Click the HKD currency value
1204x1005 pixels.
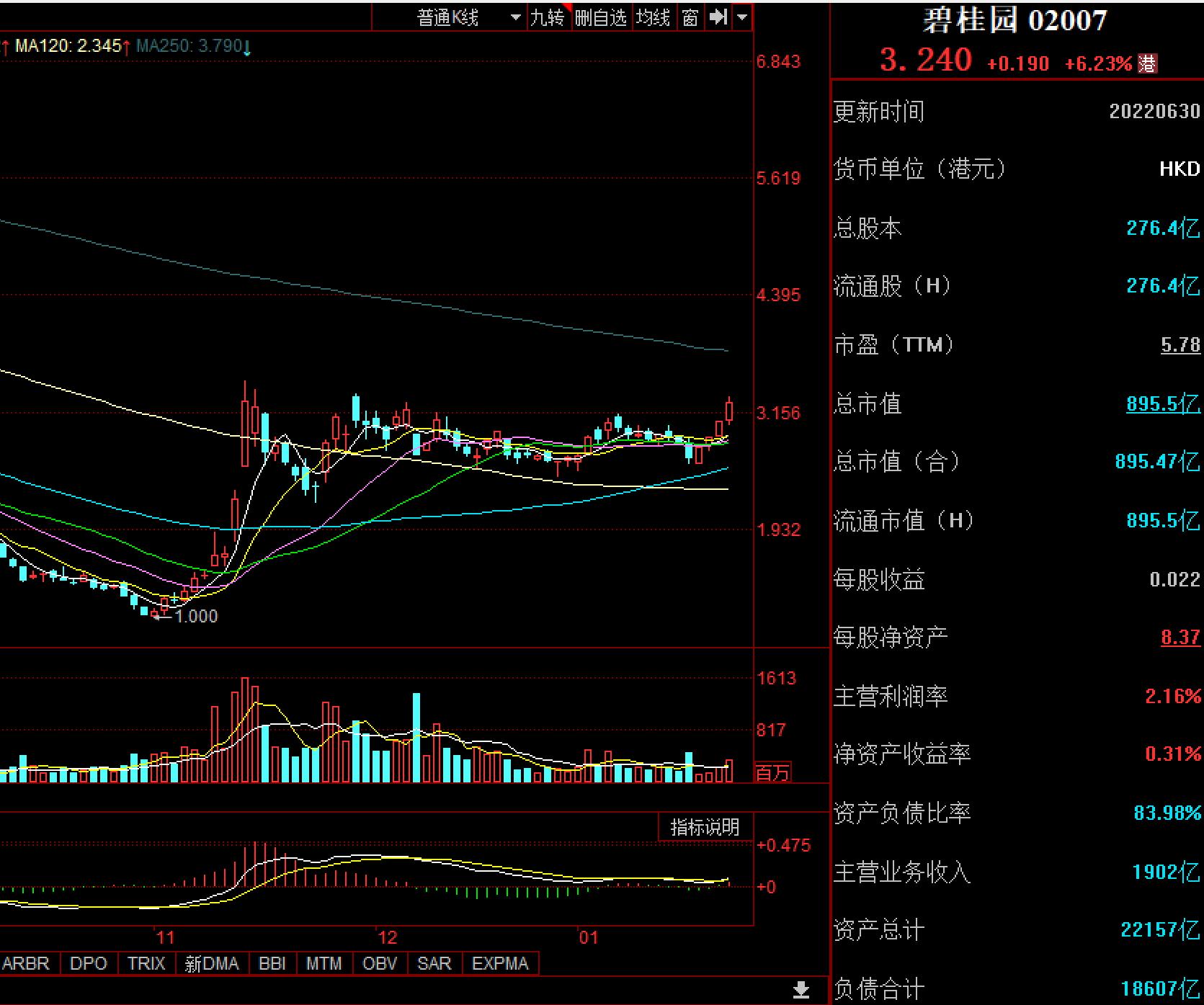pyautogui.click(x=1180, y=169)
